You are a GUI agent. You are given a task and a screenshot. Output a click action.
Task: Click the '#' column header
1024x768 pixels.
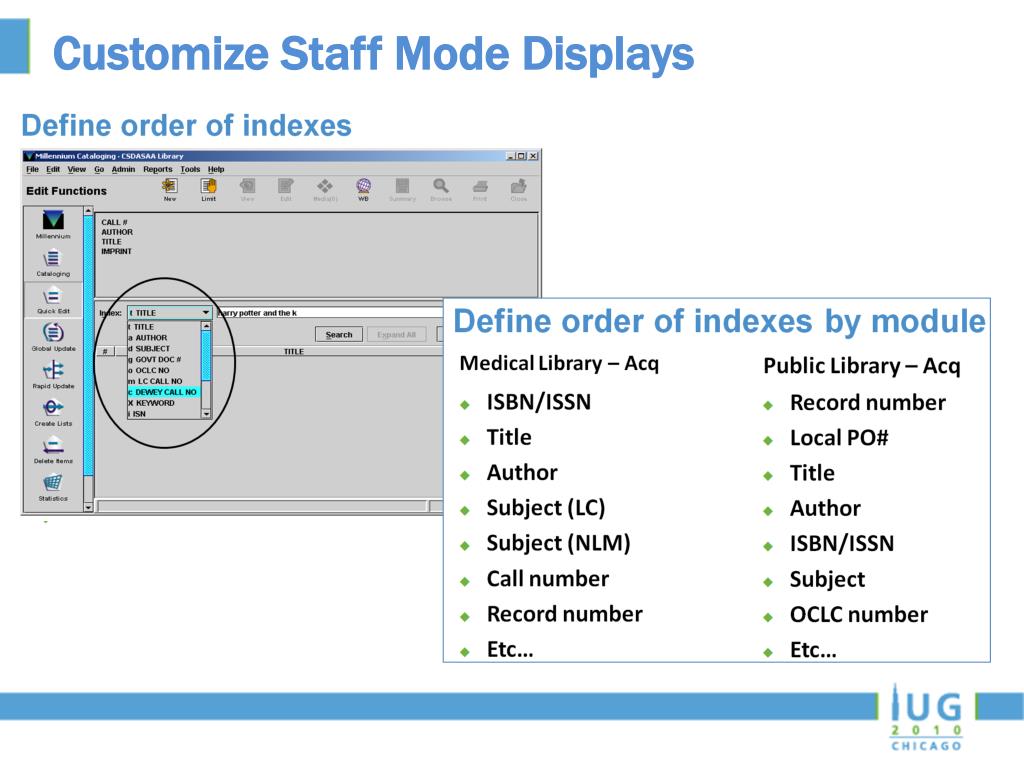(105, 351)
